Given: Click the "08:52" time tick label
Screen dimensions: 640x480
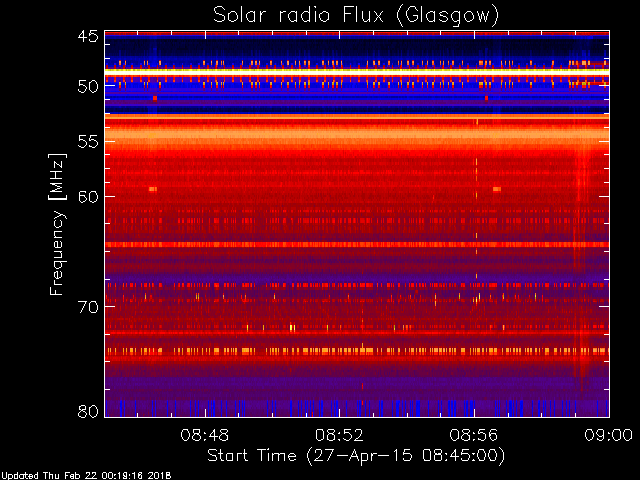Looking at the screenshot, I should (339, 435).
